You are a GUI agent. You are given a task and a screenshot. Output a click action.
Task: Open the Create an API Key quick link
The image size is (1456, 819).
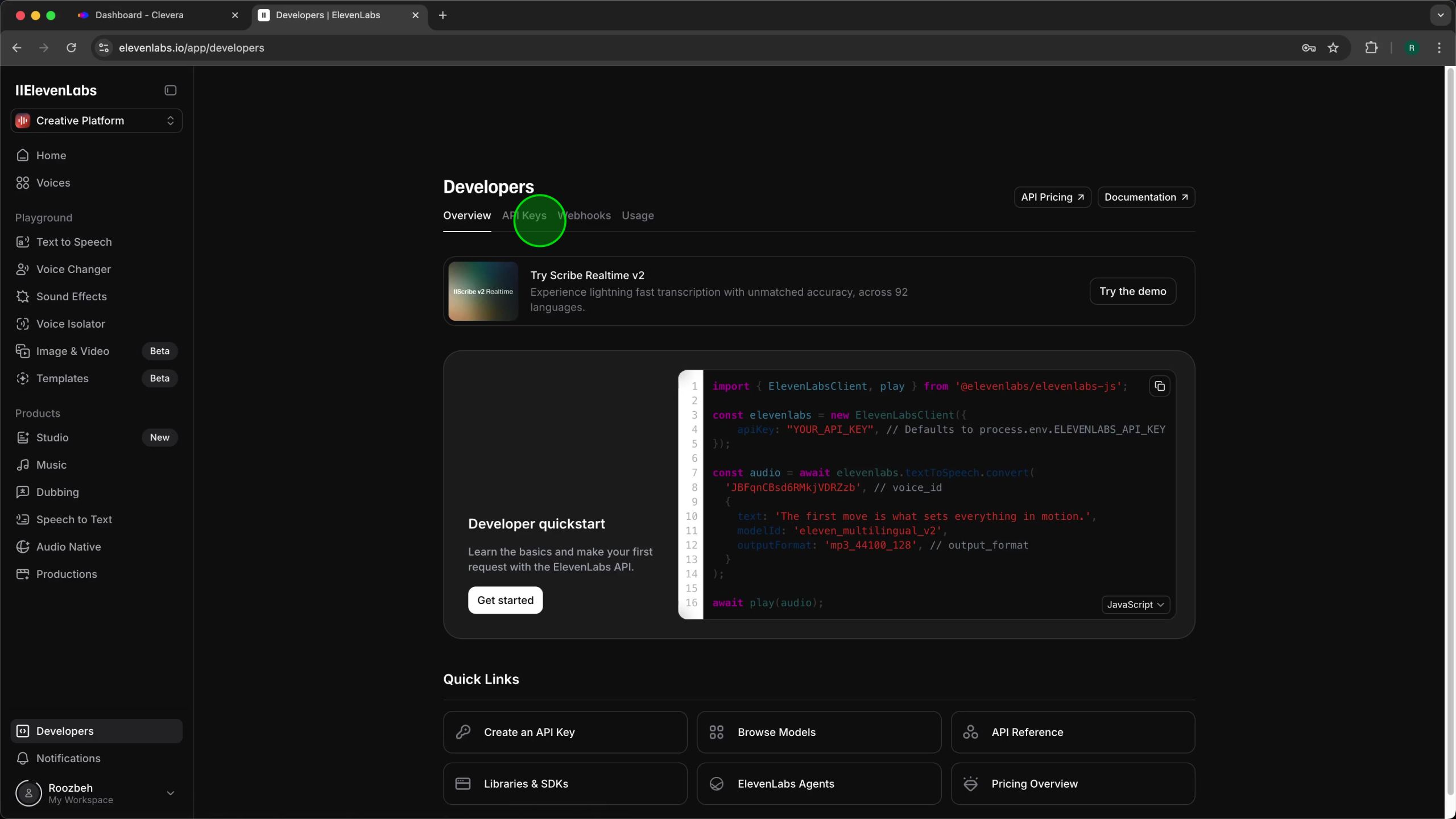pyautogui.click(x=565, y=732)
